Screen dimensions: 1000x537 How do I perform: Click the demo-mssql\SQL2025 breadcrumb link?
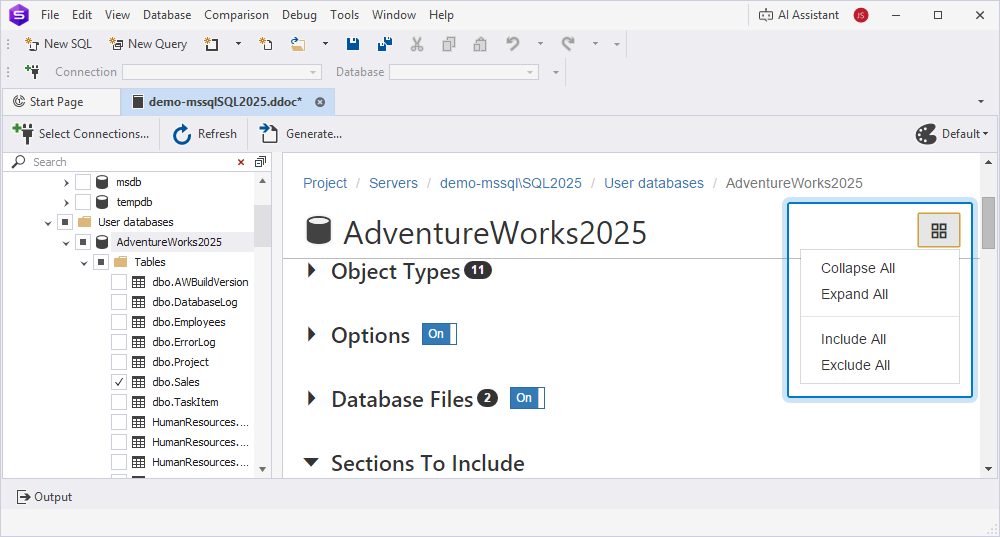(x=510, y=183)
